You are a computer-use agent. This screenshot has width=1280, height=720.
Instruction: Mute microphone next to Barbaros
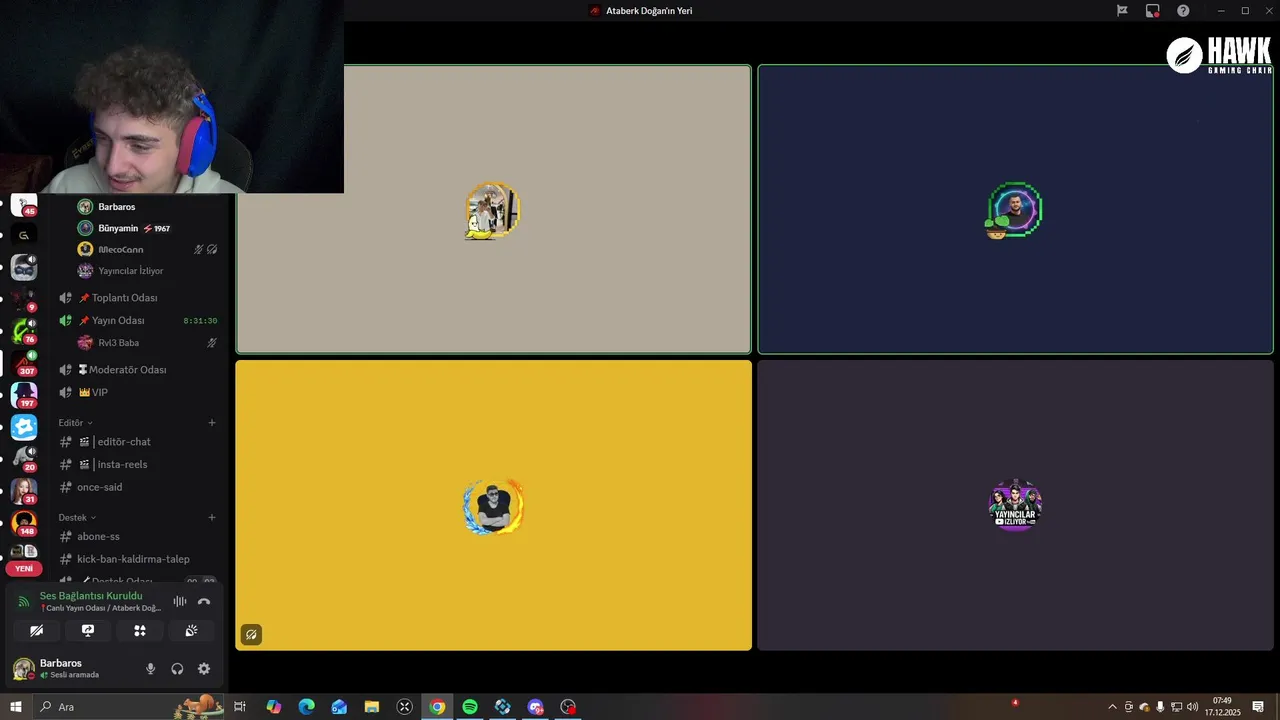pyautogui.click(x=151, y=669)
